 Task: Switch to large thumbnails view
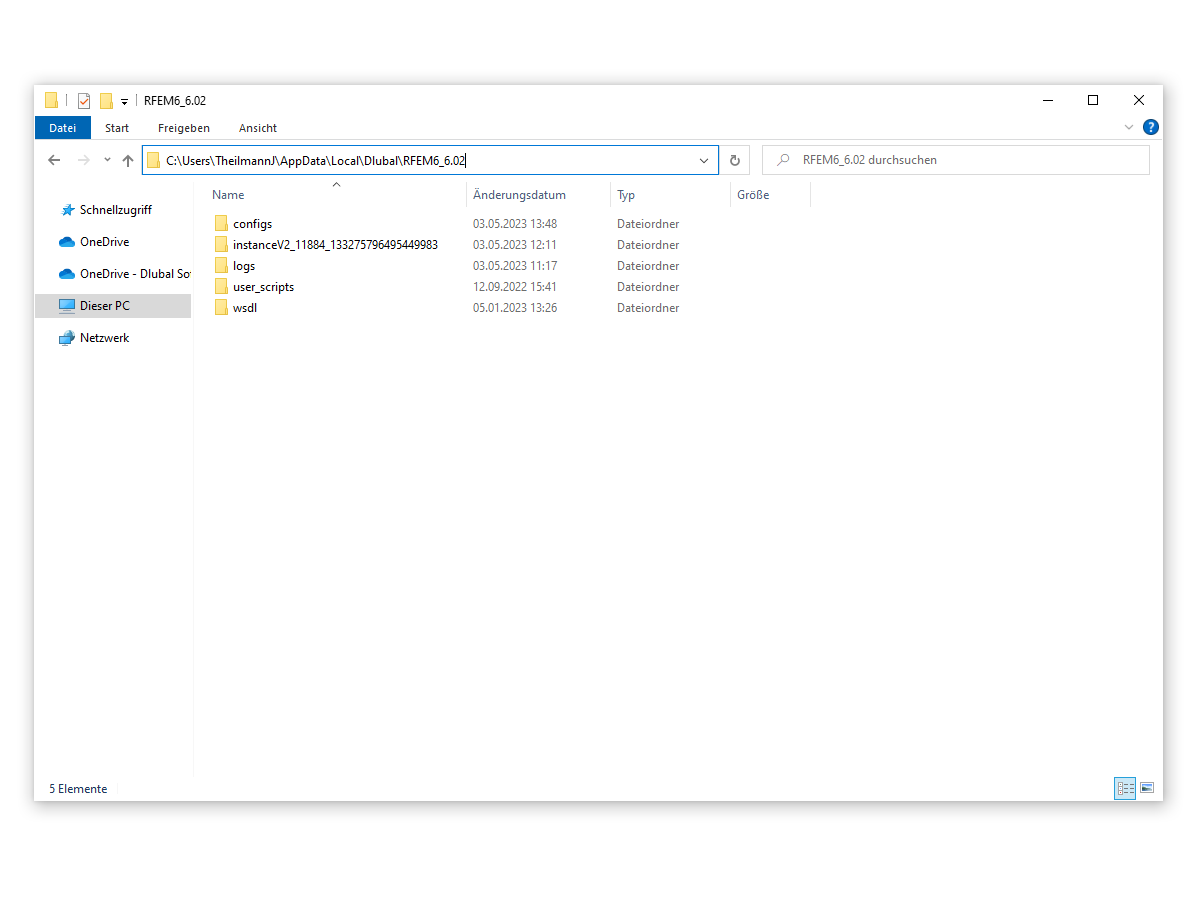(1146, 788)
